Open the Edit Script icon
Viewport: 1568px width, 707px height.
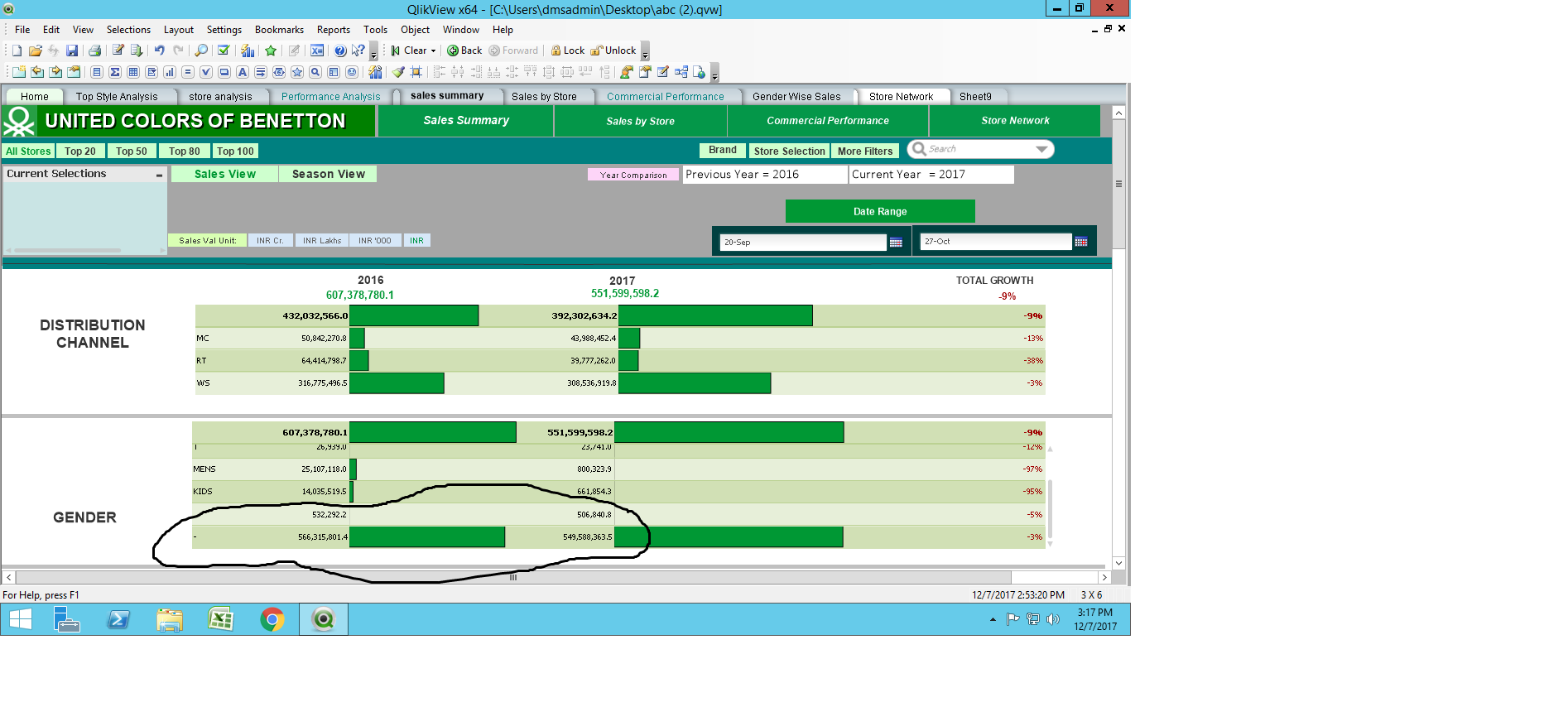point(118,50)
